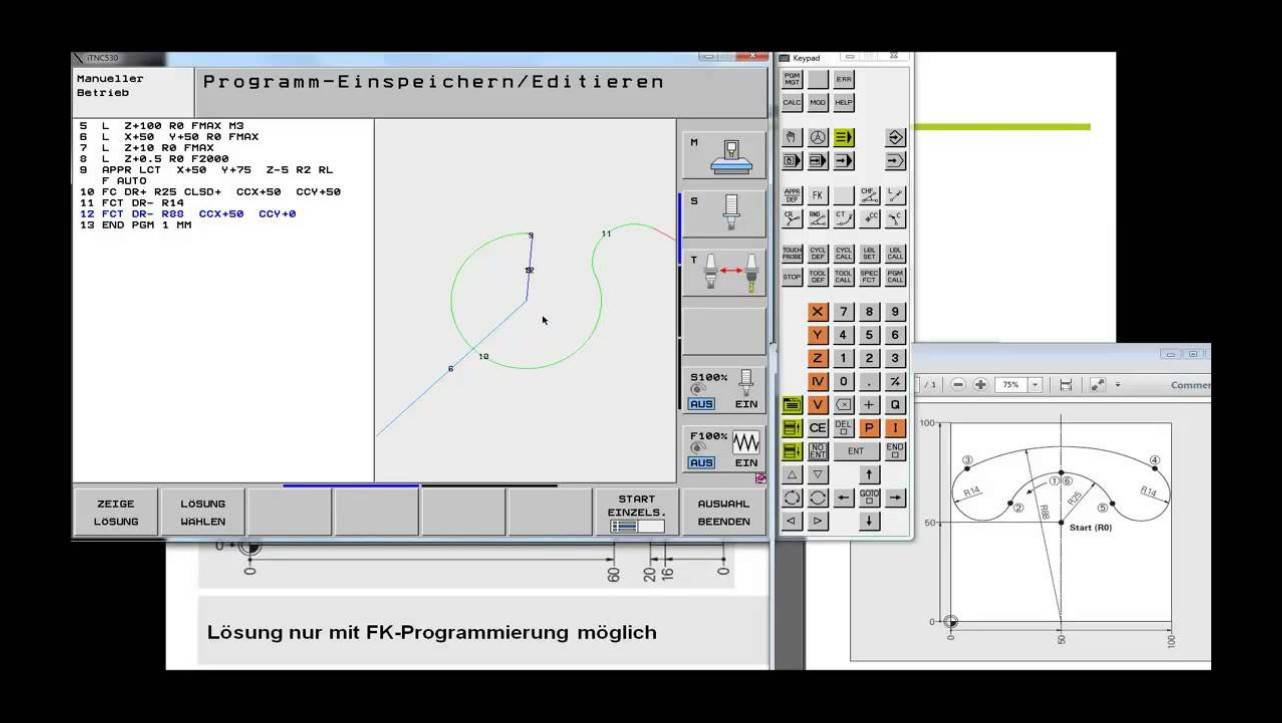The width and height of the screenshot is (1282, 723).
Task: Click the MOD key on keypad
Action: [x=818, y=102]
